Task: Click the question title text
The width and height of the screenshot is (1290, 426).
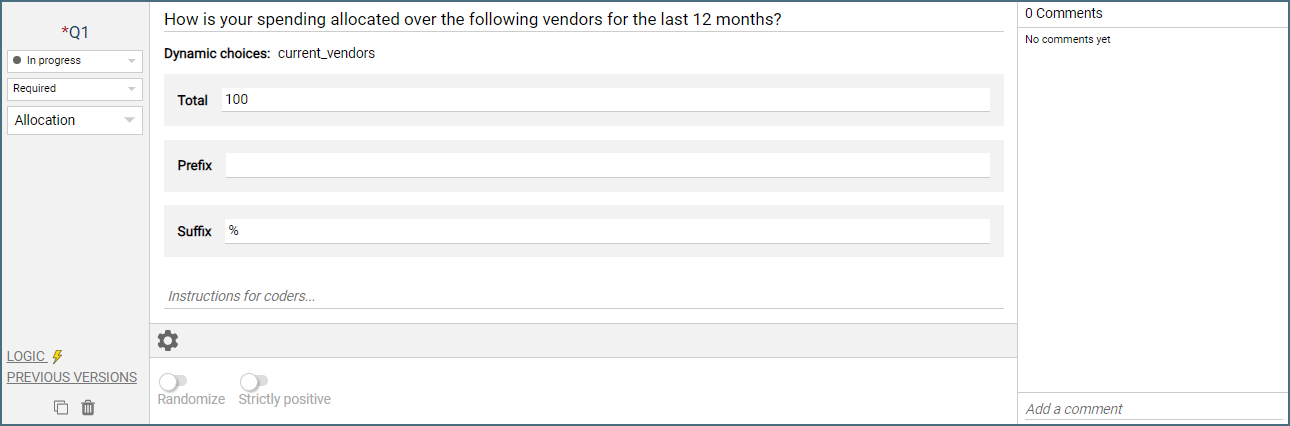Action: click(x=472, y=20)
